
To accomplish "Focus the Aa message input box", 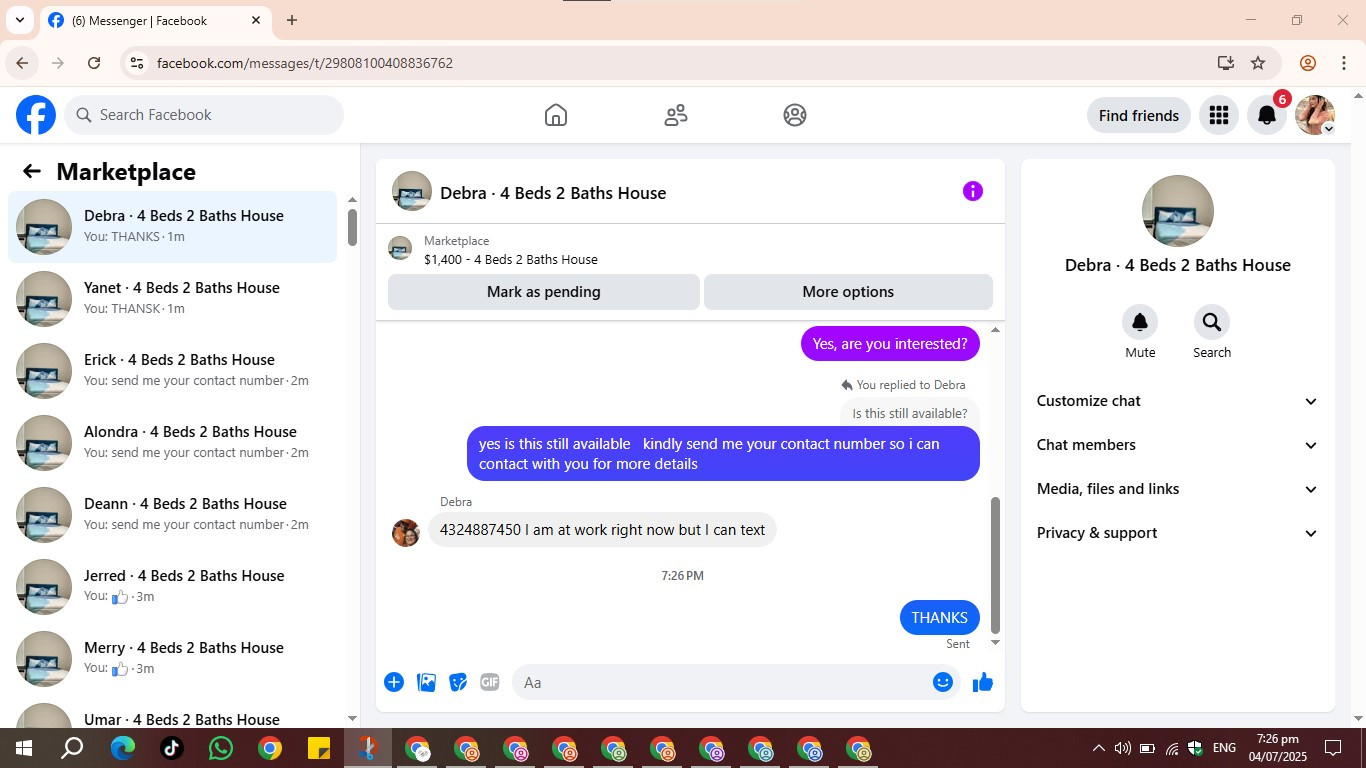I will pos(736,682).
